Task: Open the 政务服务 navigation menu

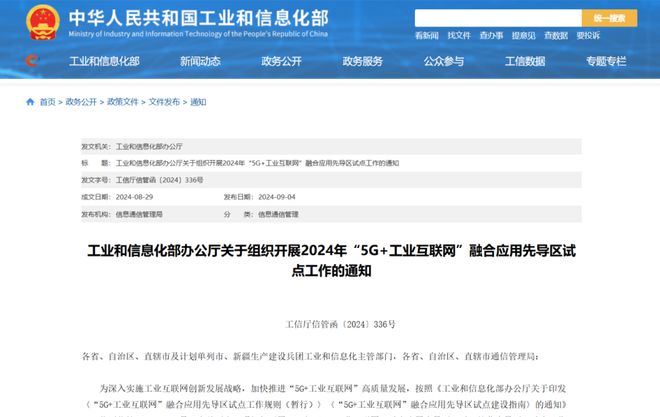Action: 362,61
